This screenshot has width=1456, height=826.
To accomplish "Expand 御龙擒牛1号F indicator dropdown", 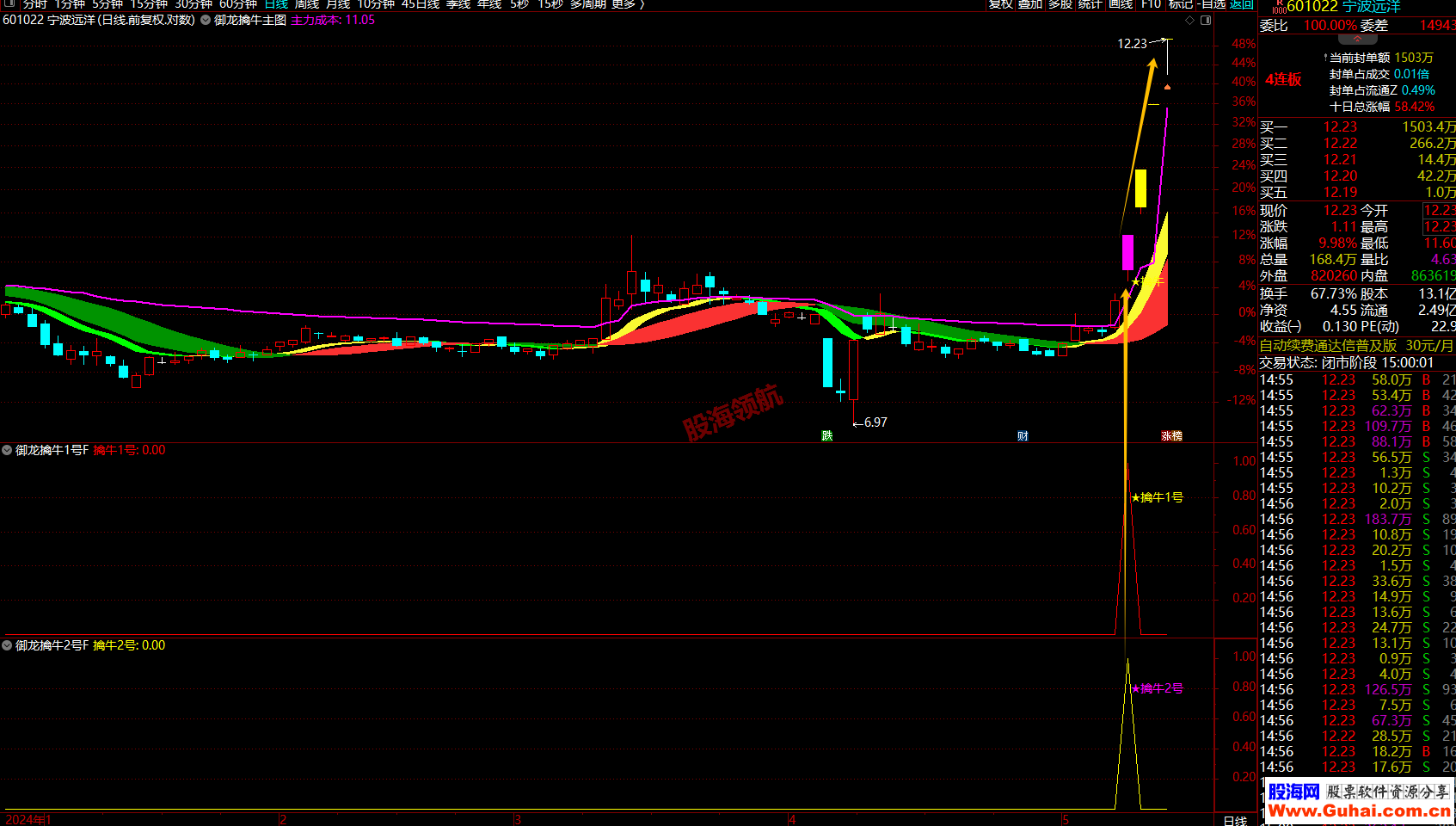I will [x=7, y=450].
